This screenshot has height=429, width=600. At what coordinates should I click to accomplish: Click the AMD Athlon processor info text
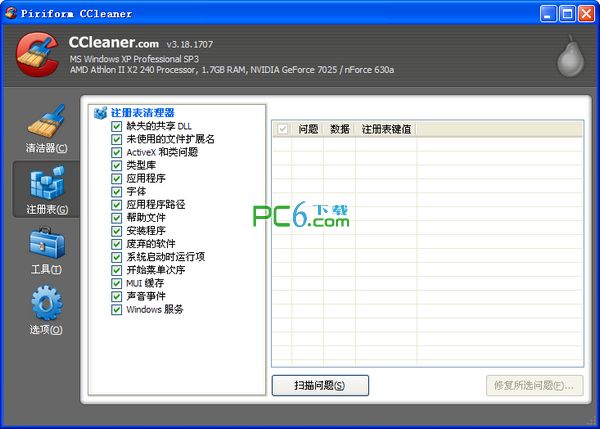[x=232, y=70]
